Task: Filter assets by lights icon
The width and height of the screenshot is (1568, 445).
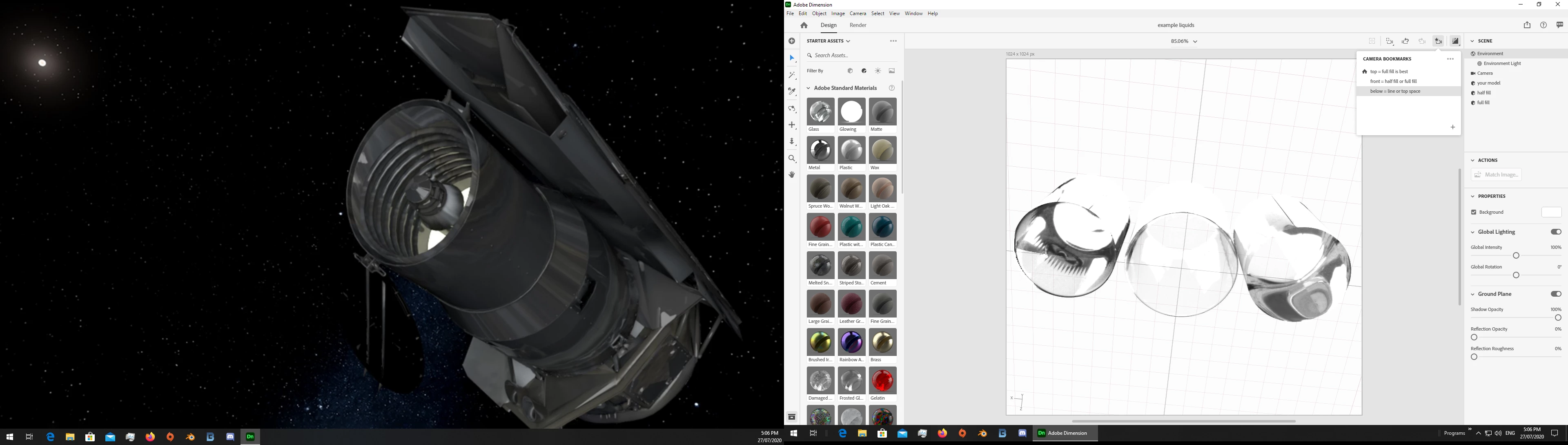Action: point(878,71)
